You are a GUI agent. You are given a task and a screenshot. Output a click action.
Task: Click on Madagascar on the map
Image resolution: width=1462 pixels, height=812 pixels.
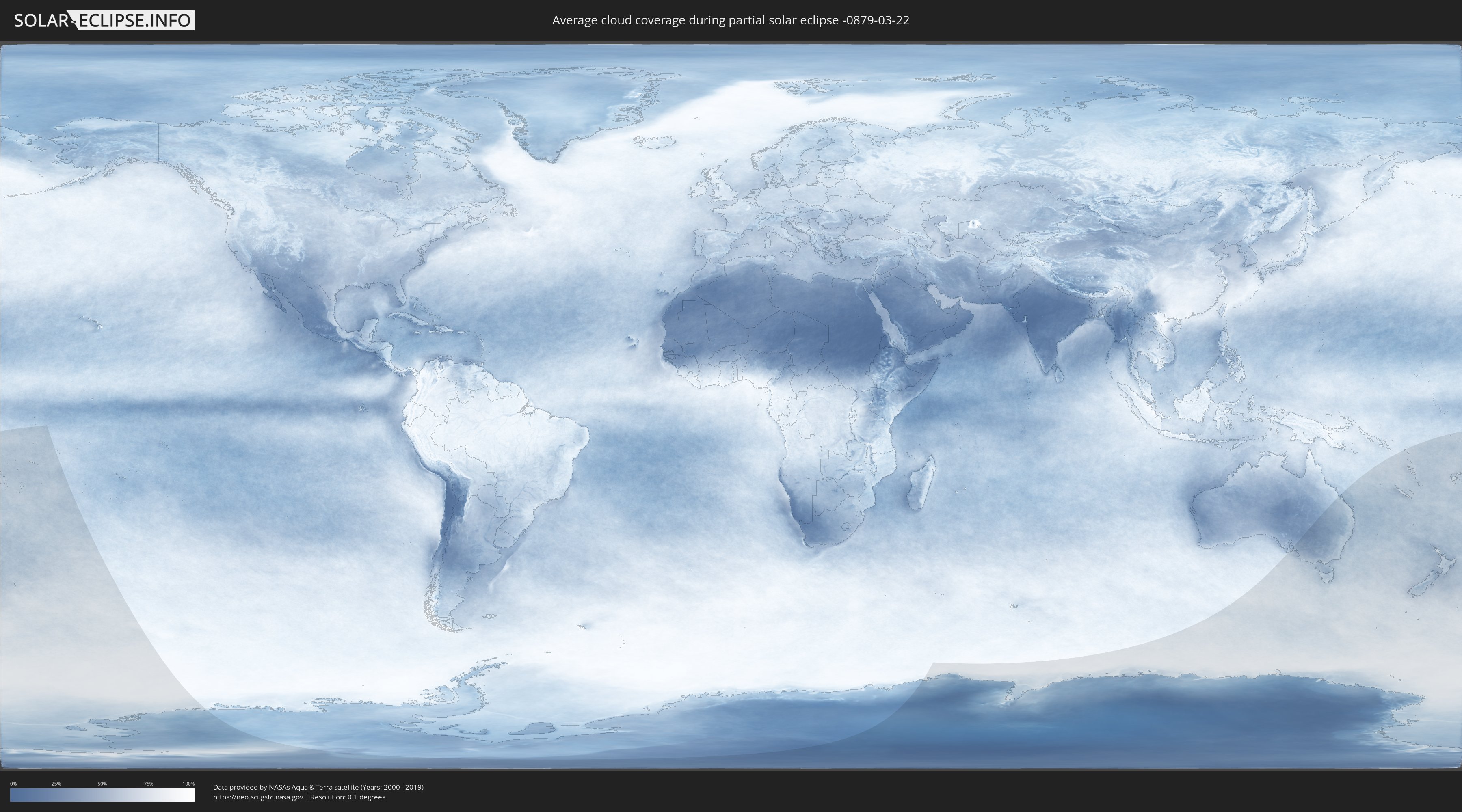[x=921, y=483]
